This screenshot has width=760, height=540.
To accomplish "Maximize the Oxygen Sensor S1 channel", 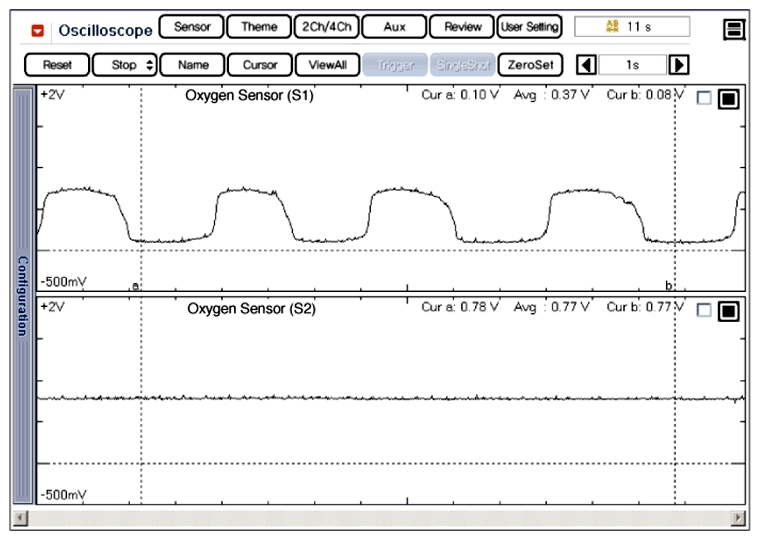I will [x=728, y=99].
